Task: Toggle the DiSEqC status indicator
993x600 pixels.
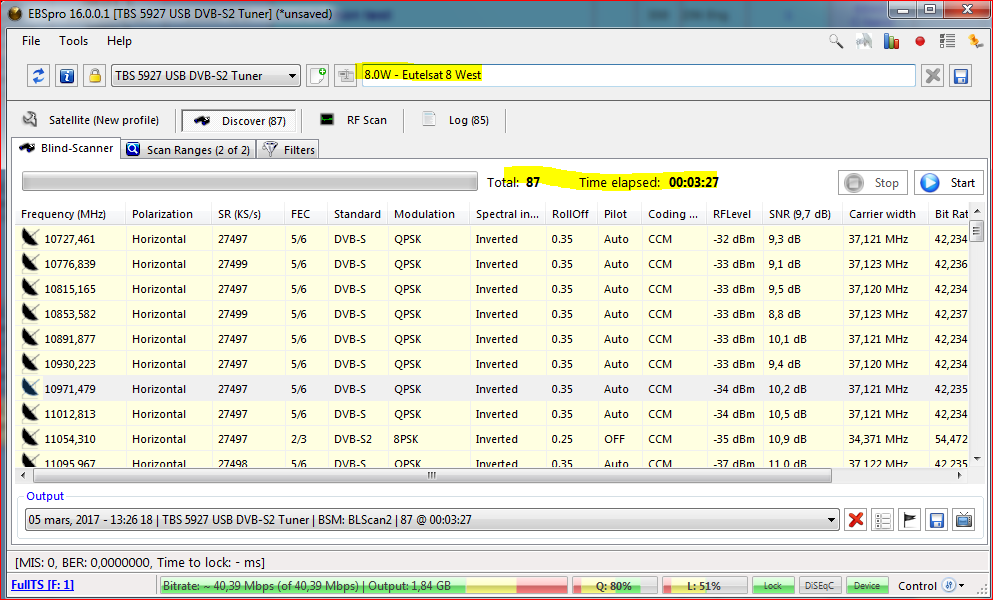Action: pos(819,586)
